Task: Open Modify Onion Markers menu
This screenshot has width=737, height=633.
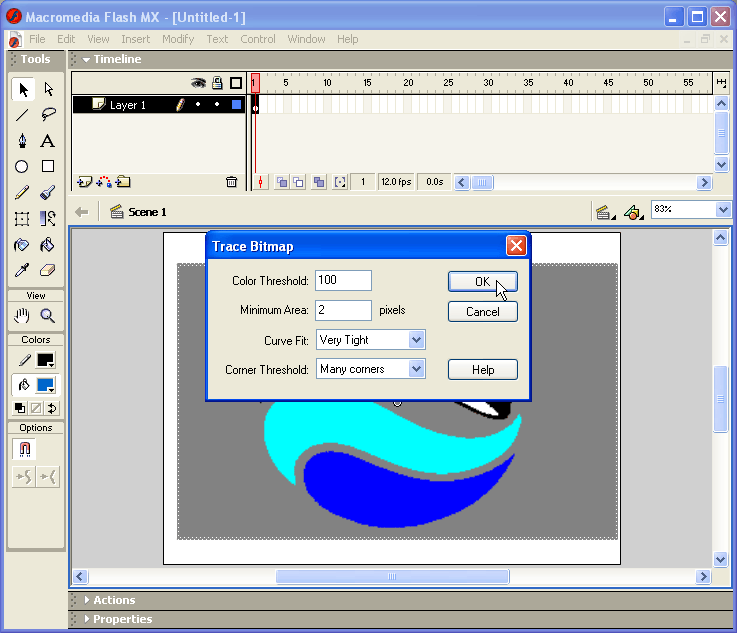Action: pos(339,182)
